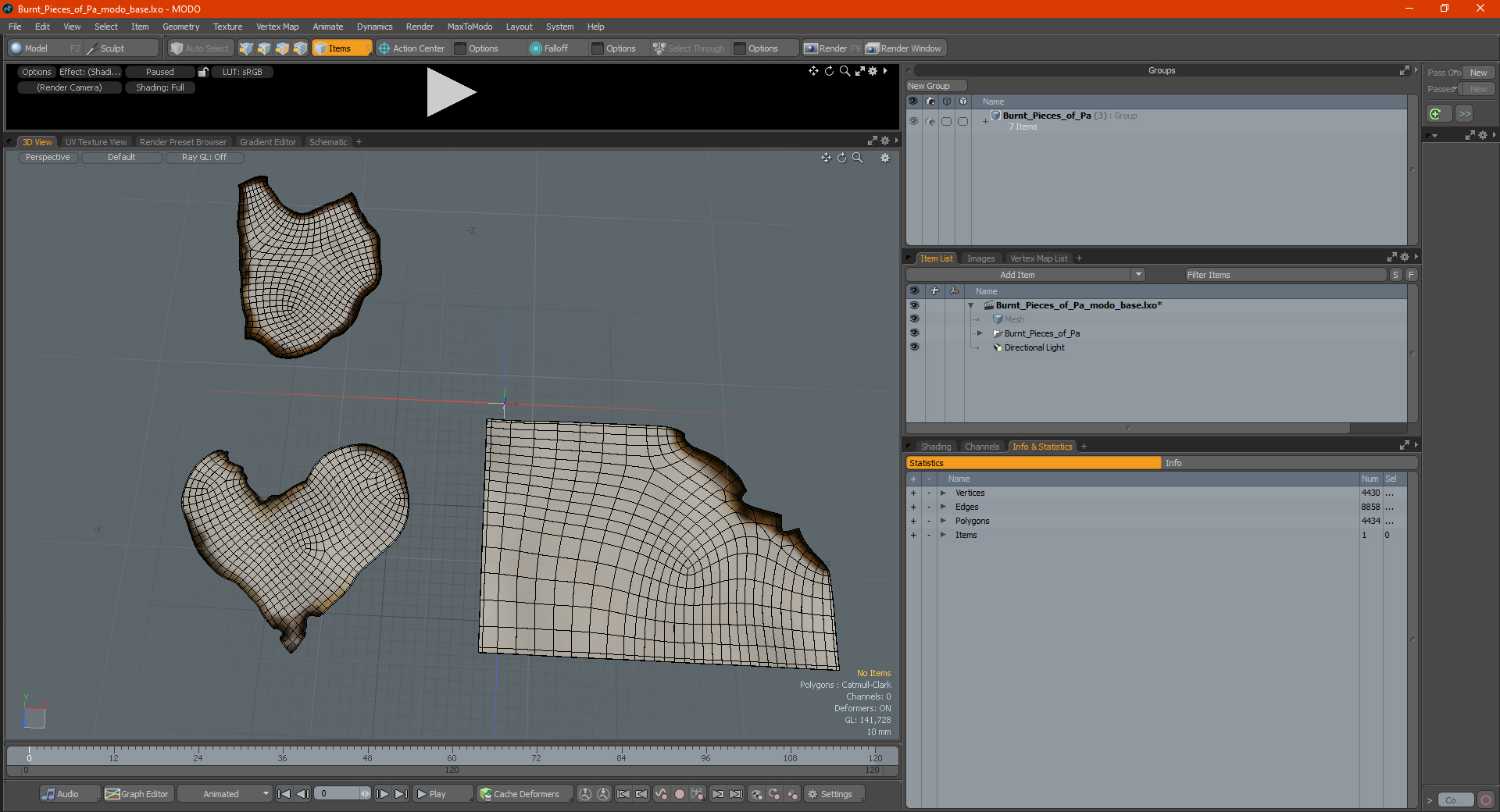Expand the Polygons statistics row

[x=943, y=521]
